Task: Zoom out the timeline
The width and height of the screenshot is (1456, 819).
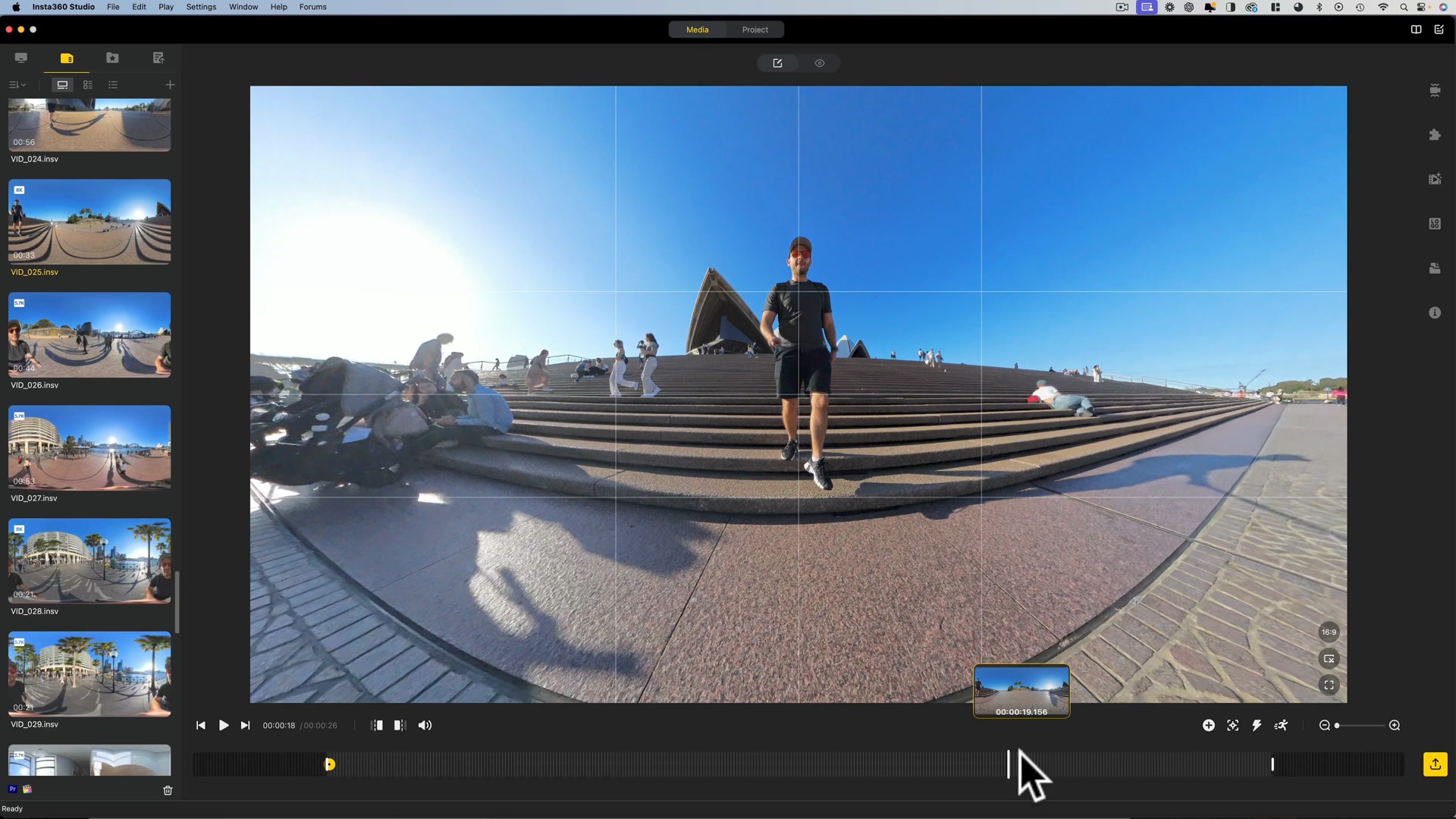Action: [1325, 726]
